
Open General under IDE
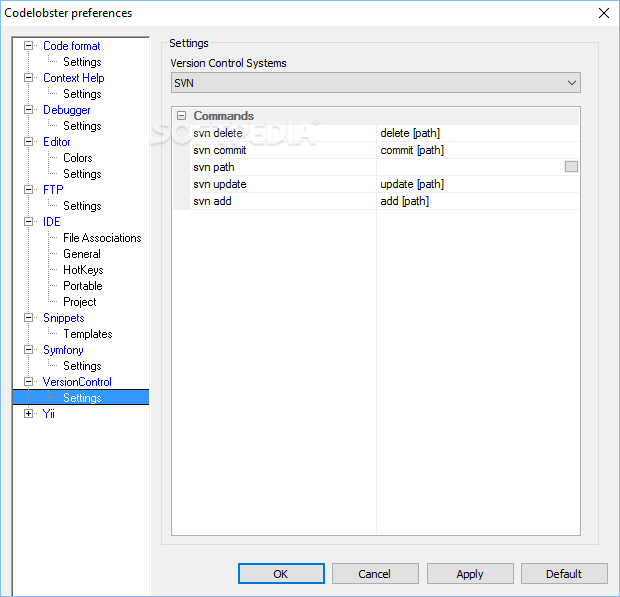(82, 254)
